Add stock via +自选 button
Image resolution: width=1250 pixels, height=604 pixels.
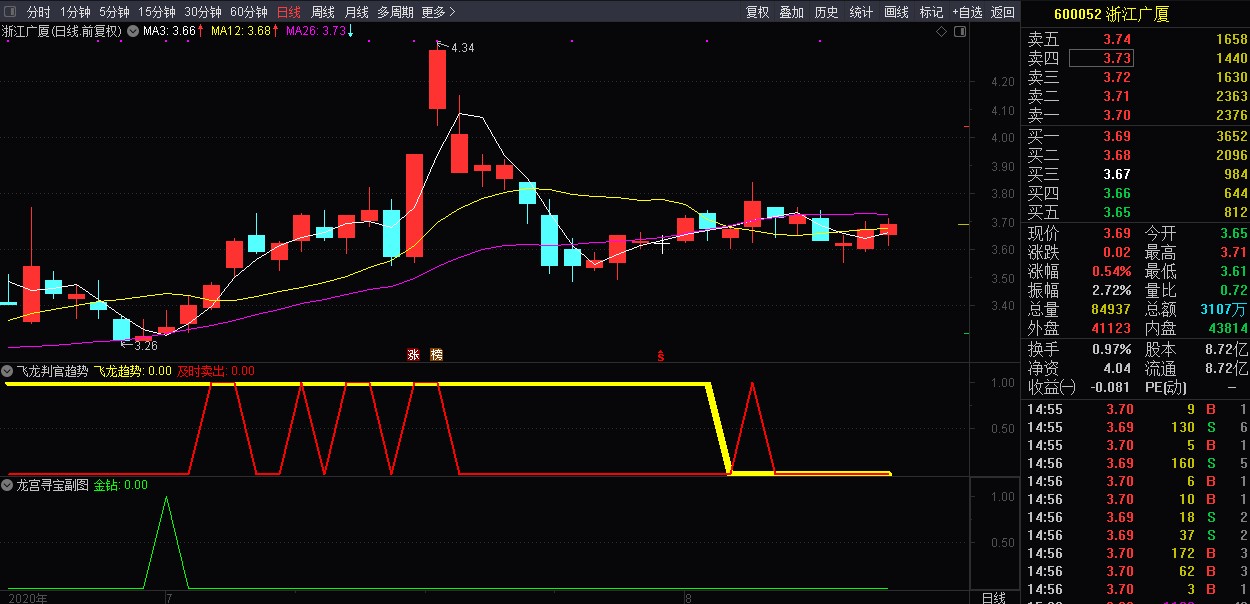(967, 12)
